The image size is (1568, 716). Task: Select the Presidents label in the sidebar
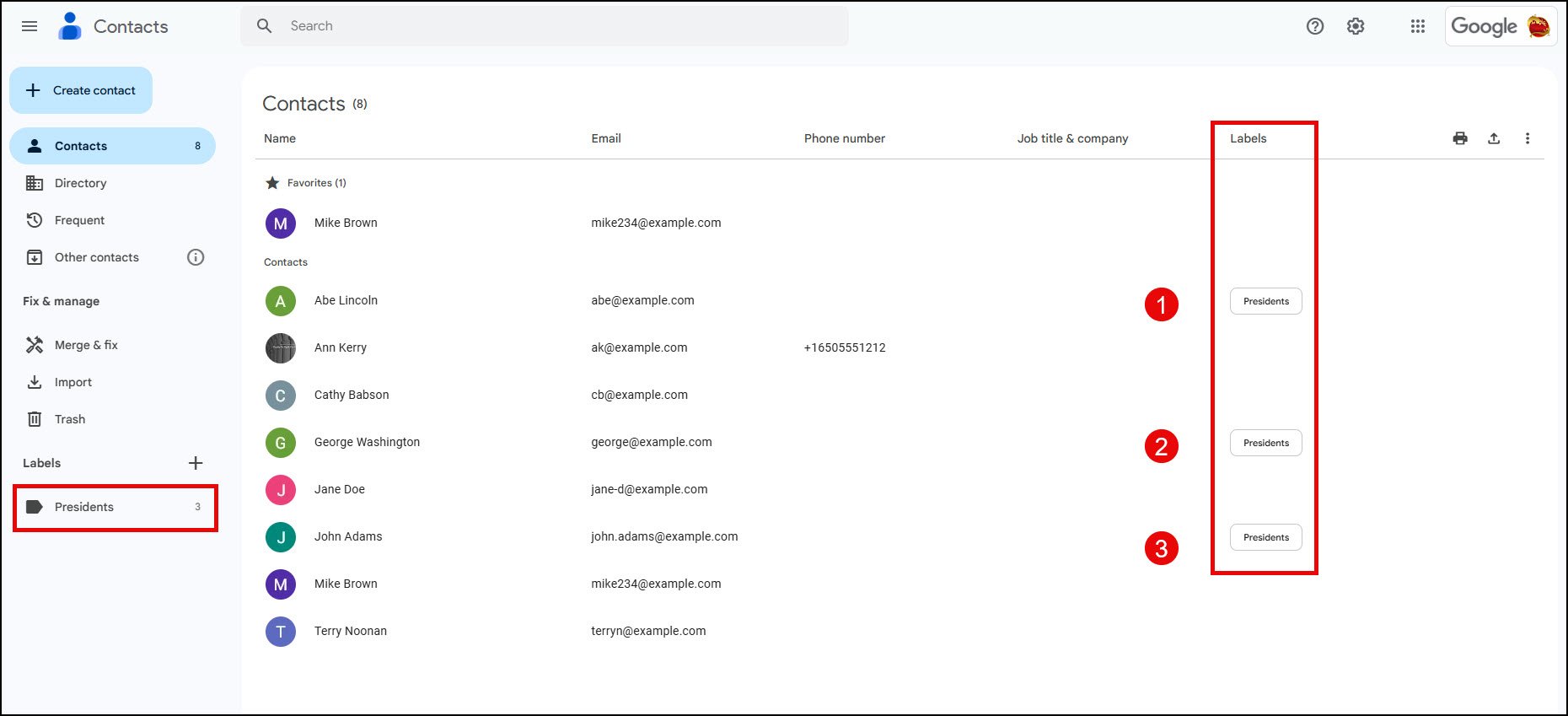[84, 507]
